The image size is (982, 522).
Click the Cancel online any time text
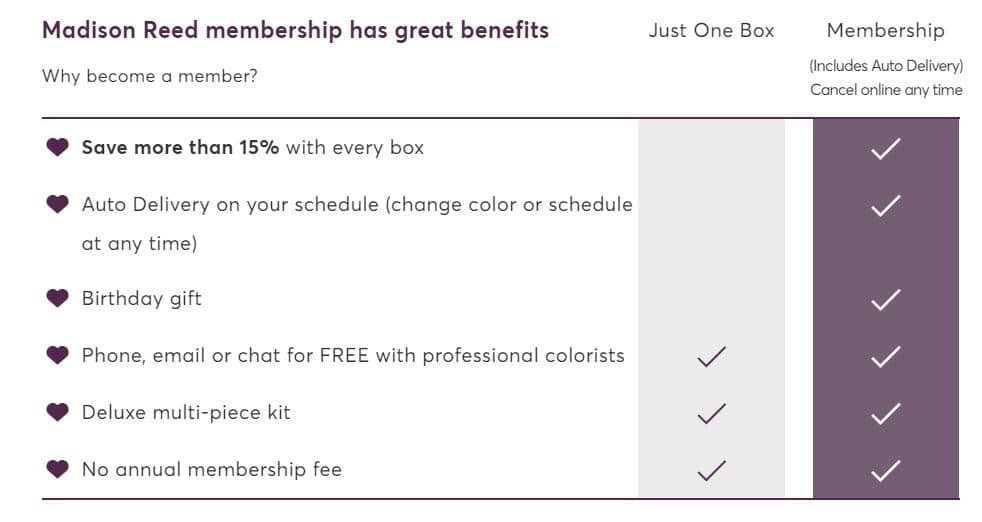886,90
